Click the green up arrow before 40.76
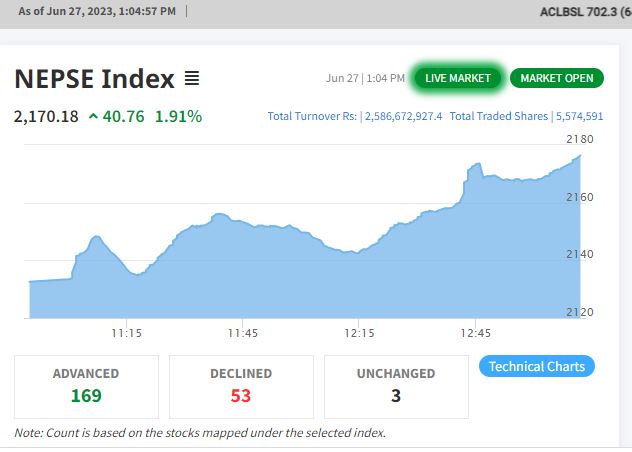Image resolution: width=632 pixels, height=452 pixels. [x=94, y=116]
